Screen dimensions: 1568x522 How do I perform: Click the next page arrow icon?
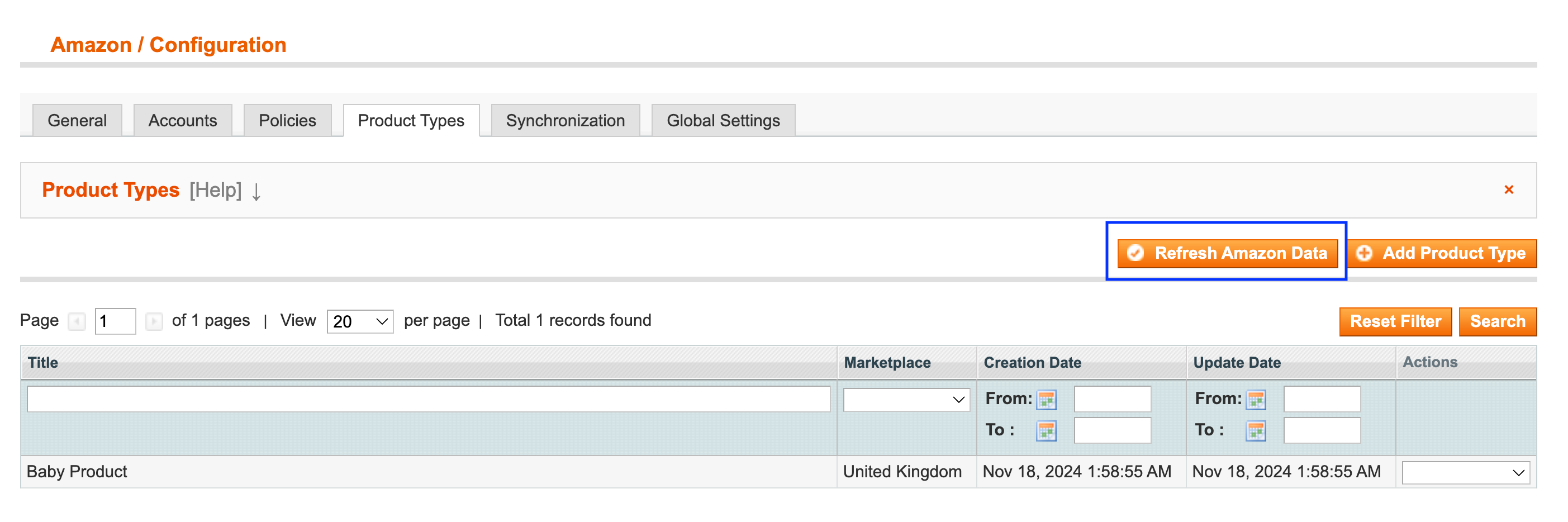point(154,321)
